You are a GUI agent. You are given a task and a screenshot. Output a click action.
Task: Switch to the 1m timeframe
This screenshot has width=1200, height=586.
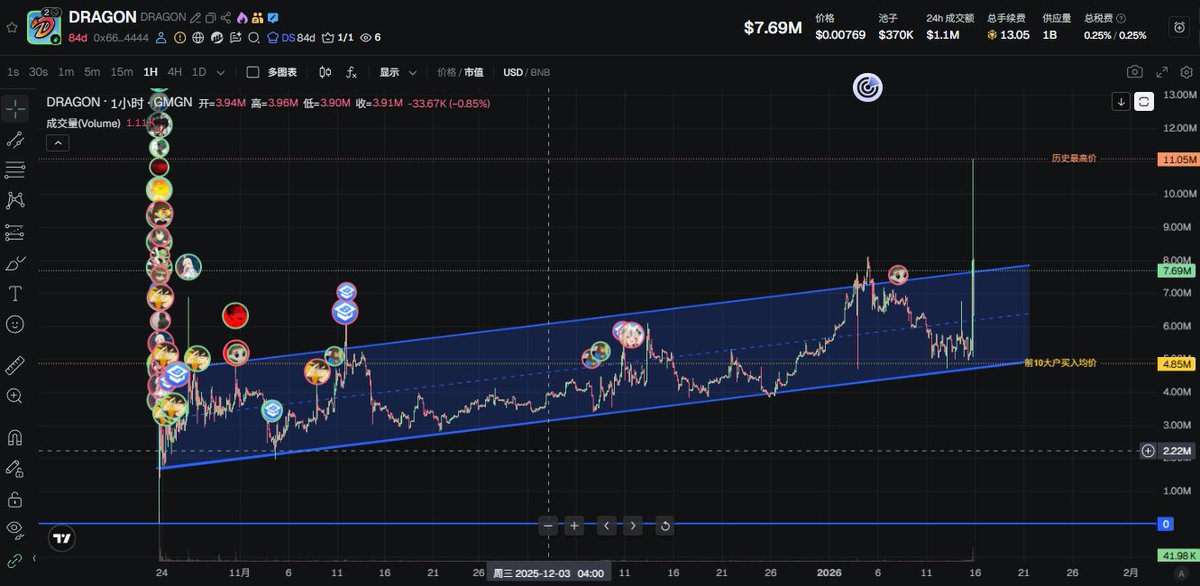[x=66, y=72]
